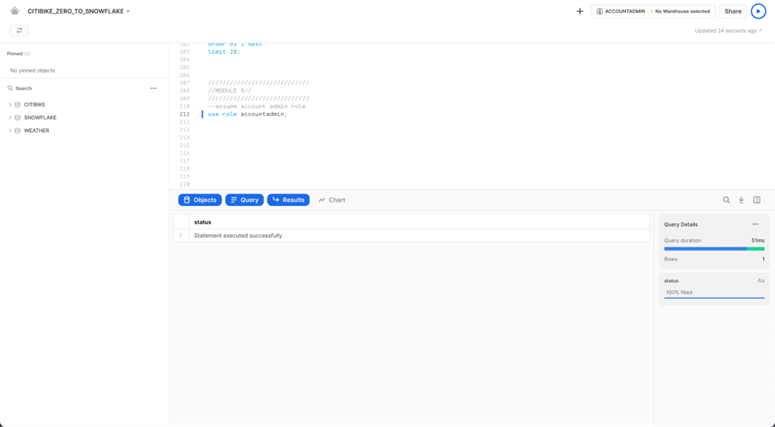Download the query results
775x427 pixels.
pos(741,200)
